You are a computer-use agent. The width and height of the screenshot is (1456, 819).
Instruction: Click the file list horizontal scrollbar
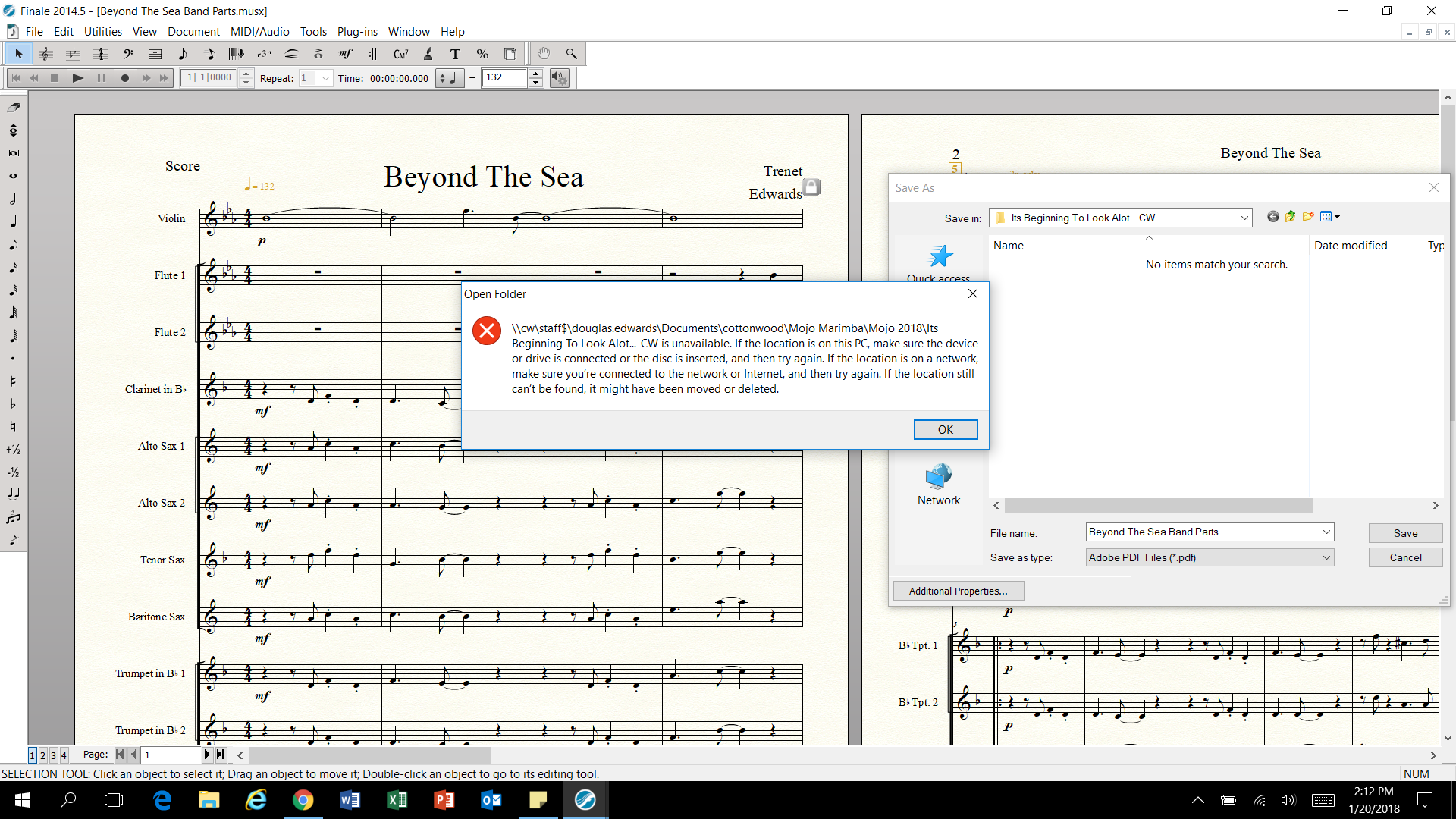(x=1158, y=506)
